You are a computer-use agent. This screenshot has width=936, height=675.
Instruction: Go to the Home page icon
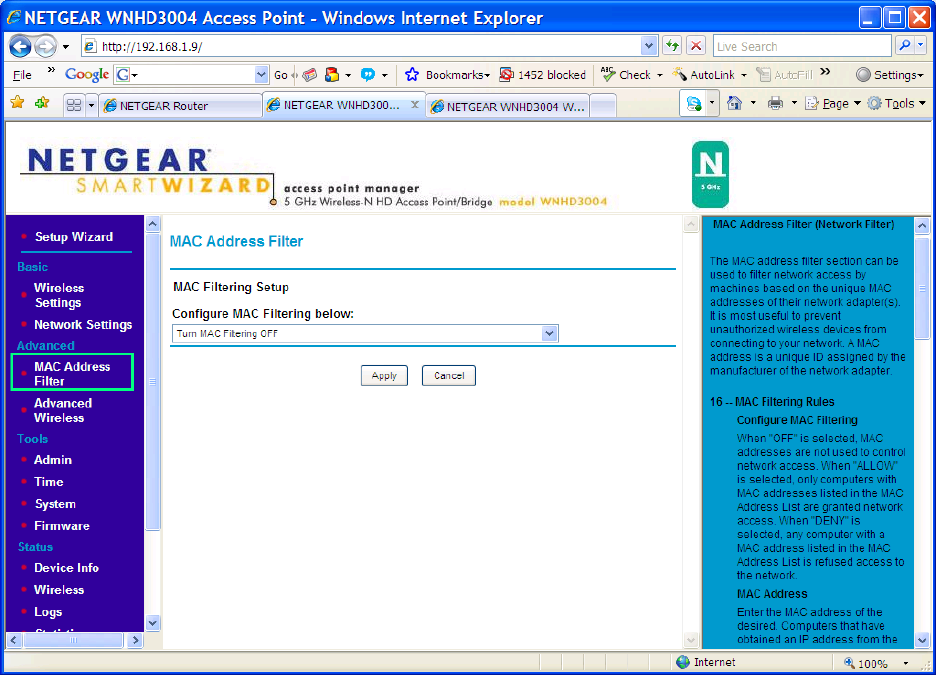734,103
